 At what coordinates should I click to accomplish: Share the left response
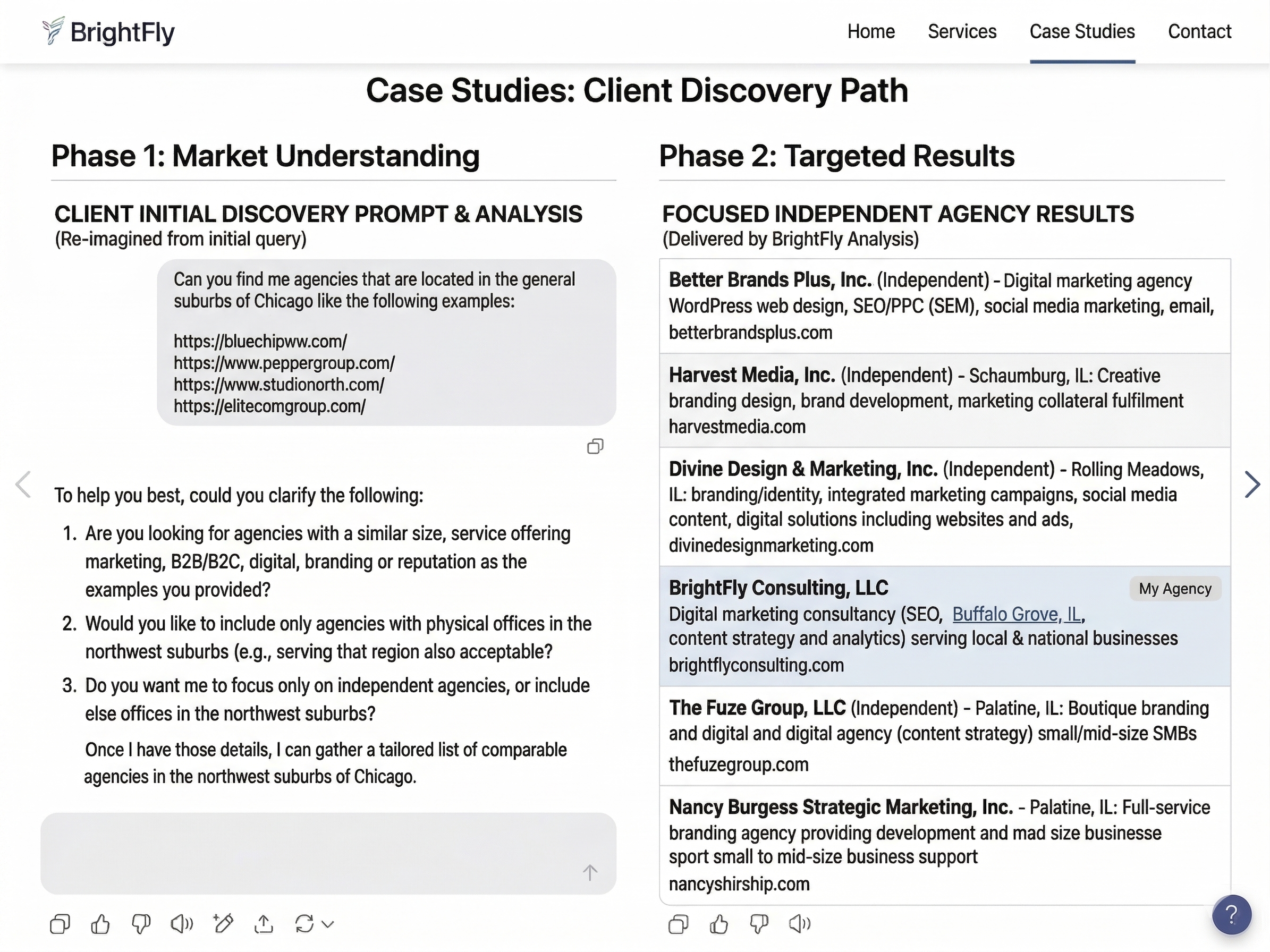(x=264, y=924)
